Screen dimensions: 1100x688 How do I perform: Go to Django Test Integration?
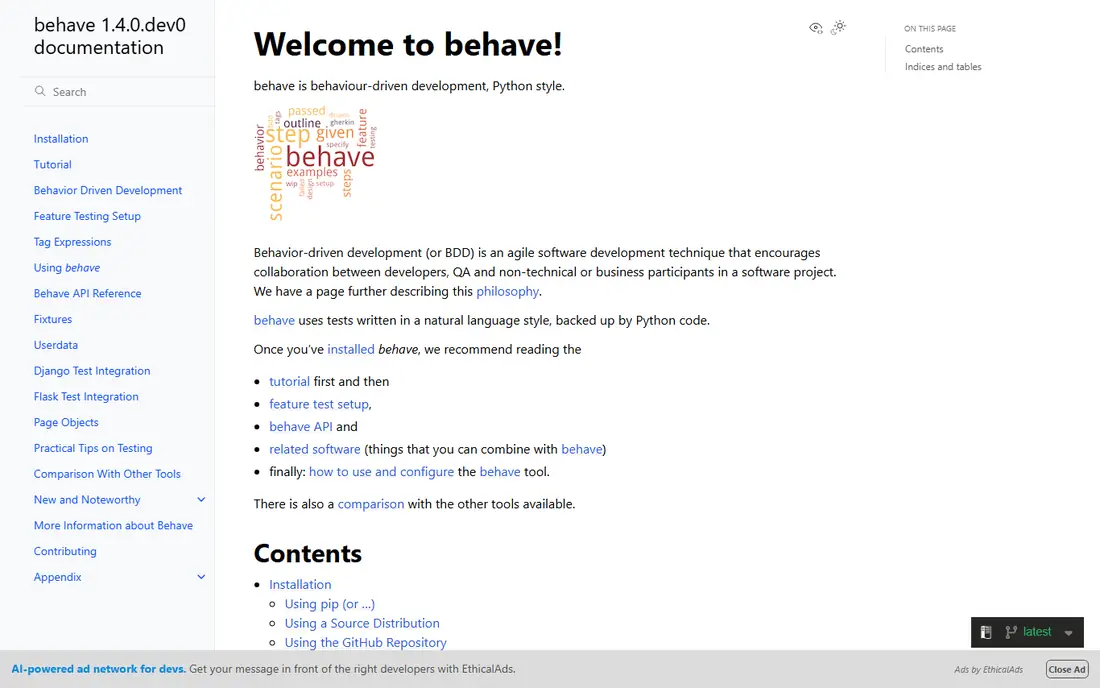tap(92, 371)
